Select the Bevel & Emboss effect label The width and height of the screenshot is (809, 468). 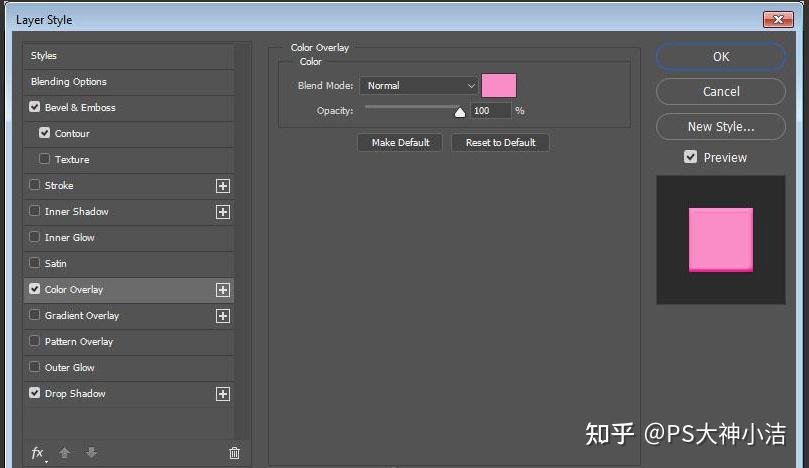tap(80, 107)
